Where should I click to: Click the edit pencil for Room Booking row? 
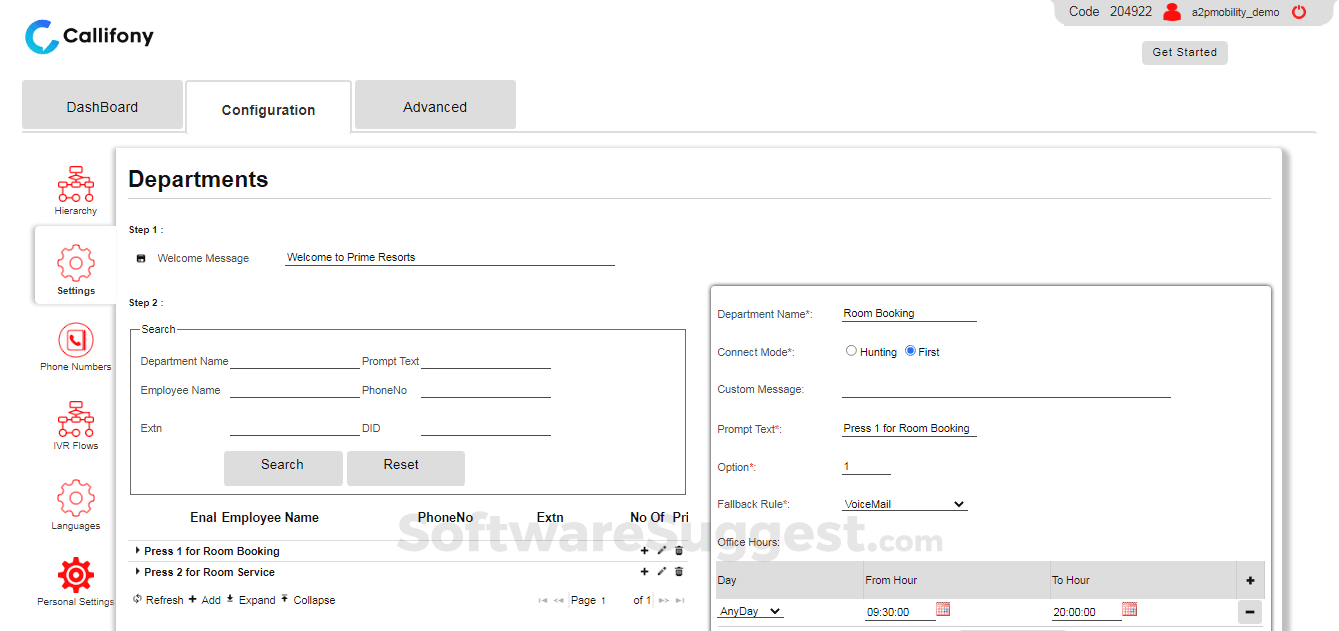coord(661,551)
